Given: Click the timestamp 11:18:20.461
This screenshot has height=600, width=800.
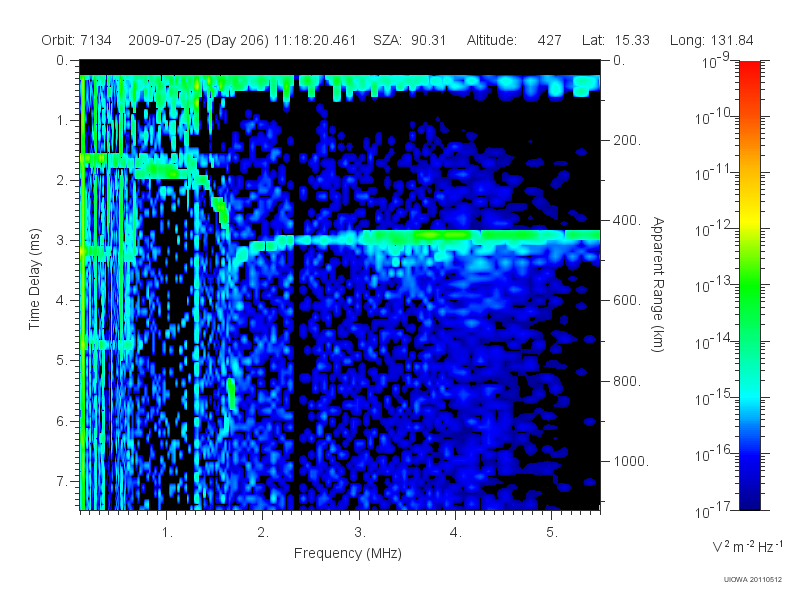Looking at the screenshot, I should 315,40.
